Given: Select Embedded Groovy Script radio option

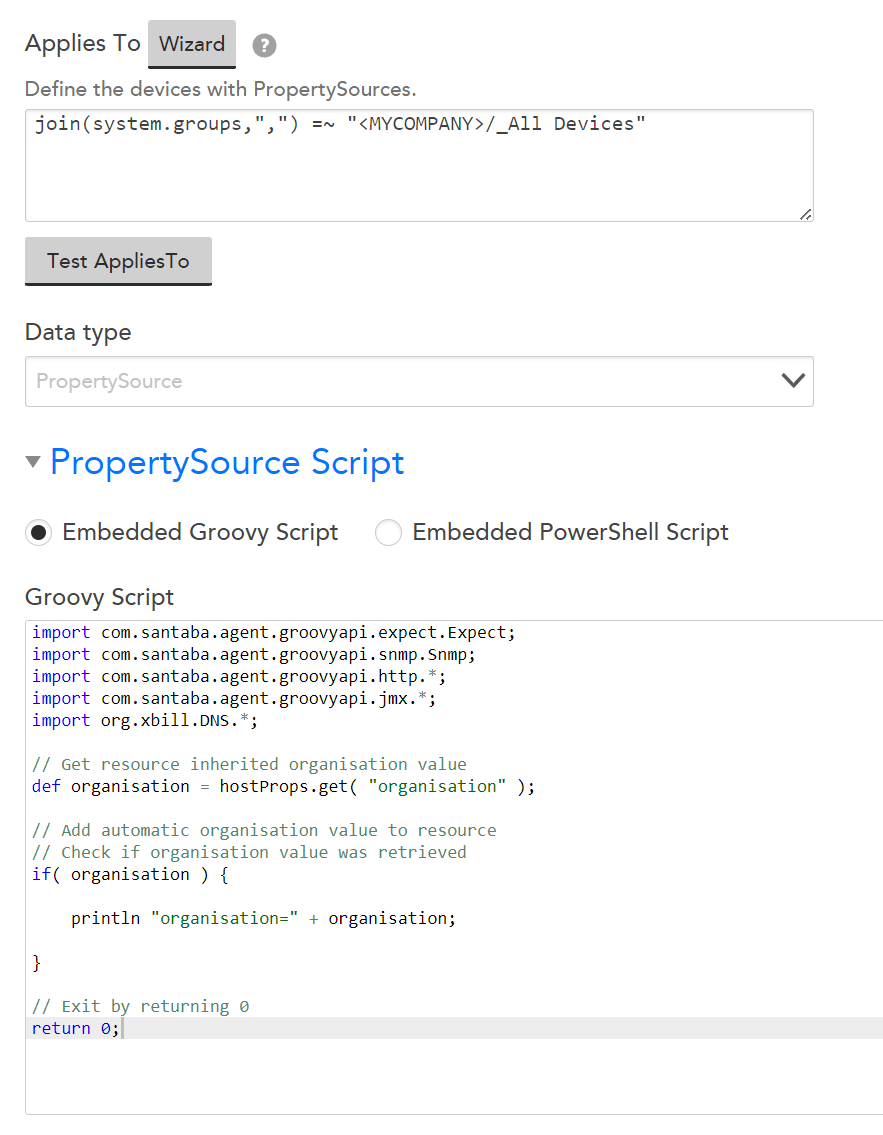Looking at the screenshot, I should [38, 533].
